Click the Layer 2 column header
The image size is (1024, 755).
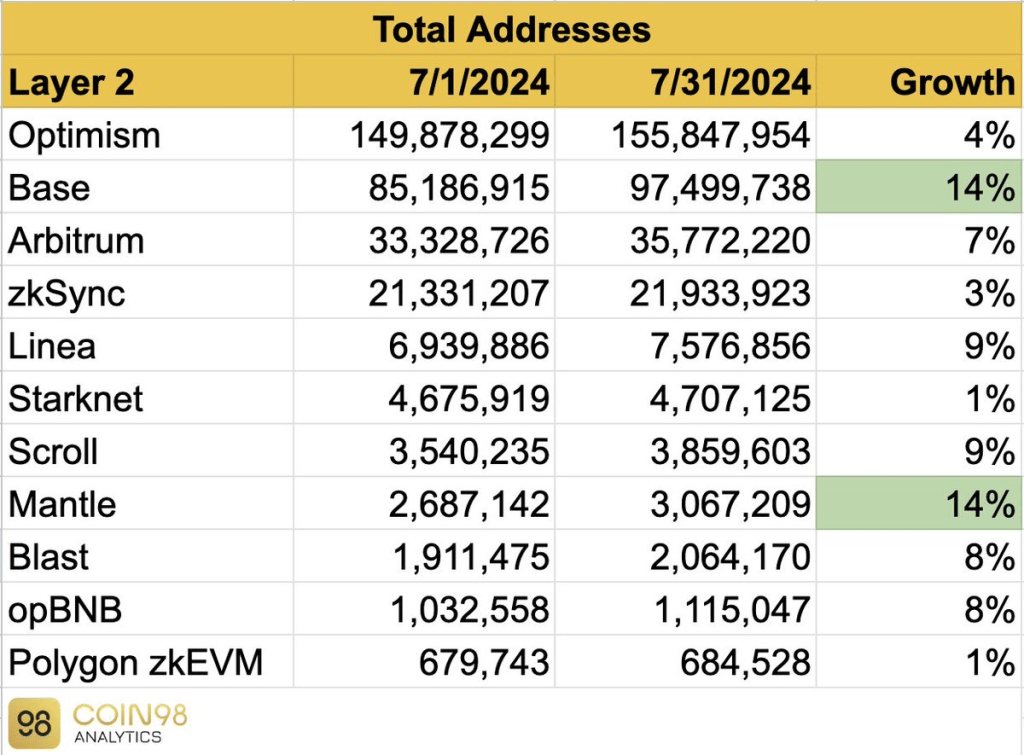72,83
